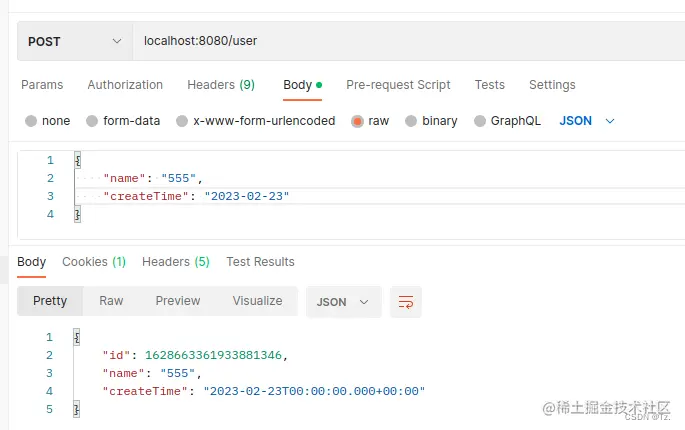This screenshot has height=430, width=685.
Task: Click the closing brace on response line 5
Action: [77, 409]
